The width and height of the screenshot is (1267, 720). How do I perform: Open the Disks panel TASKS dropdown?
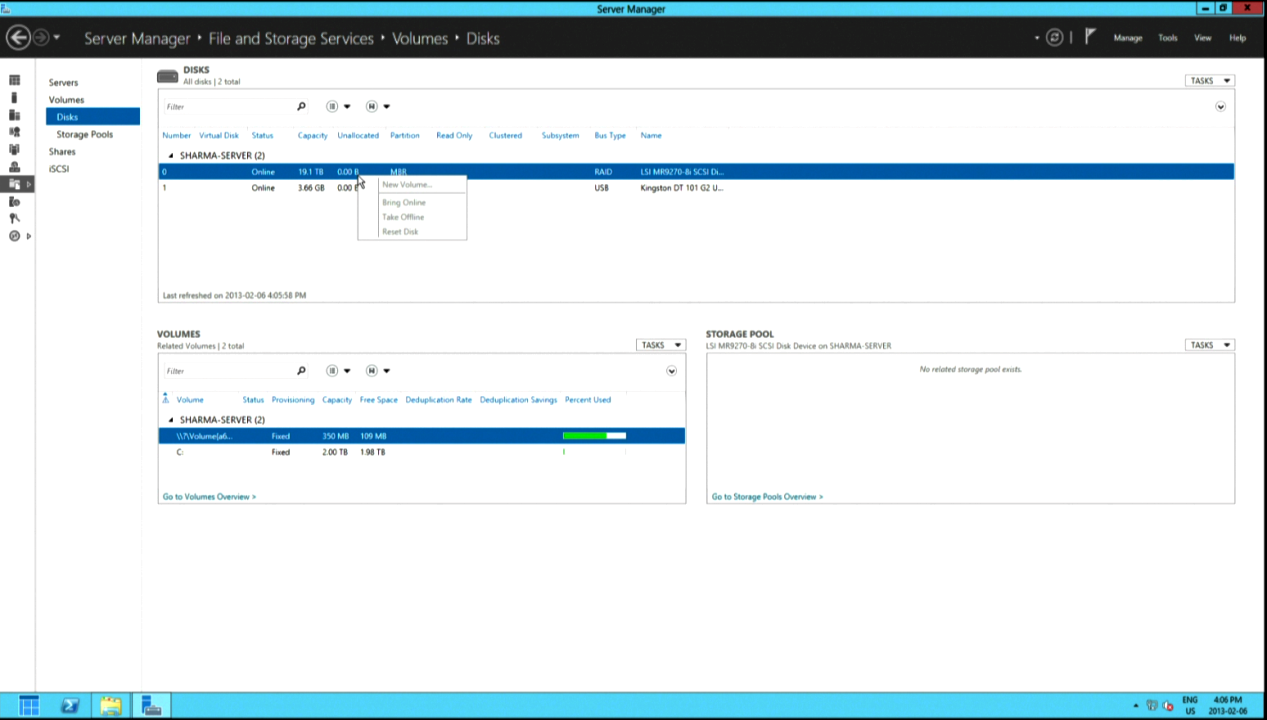click(x=1209, y=81)
